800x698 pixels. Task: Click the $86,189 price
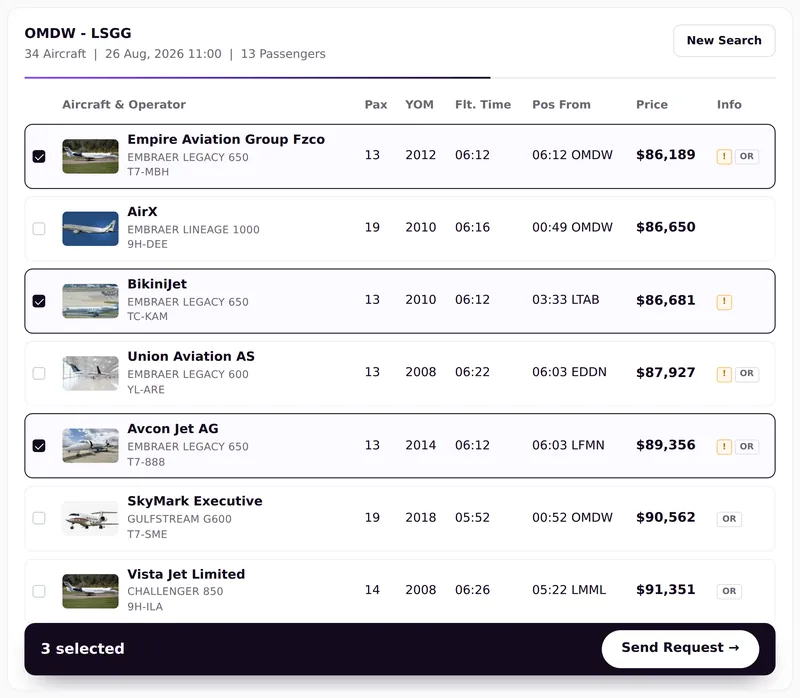665,155
